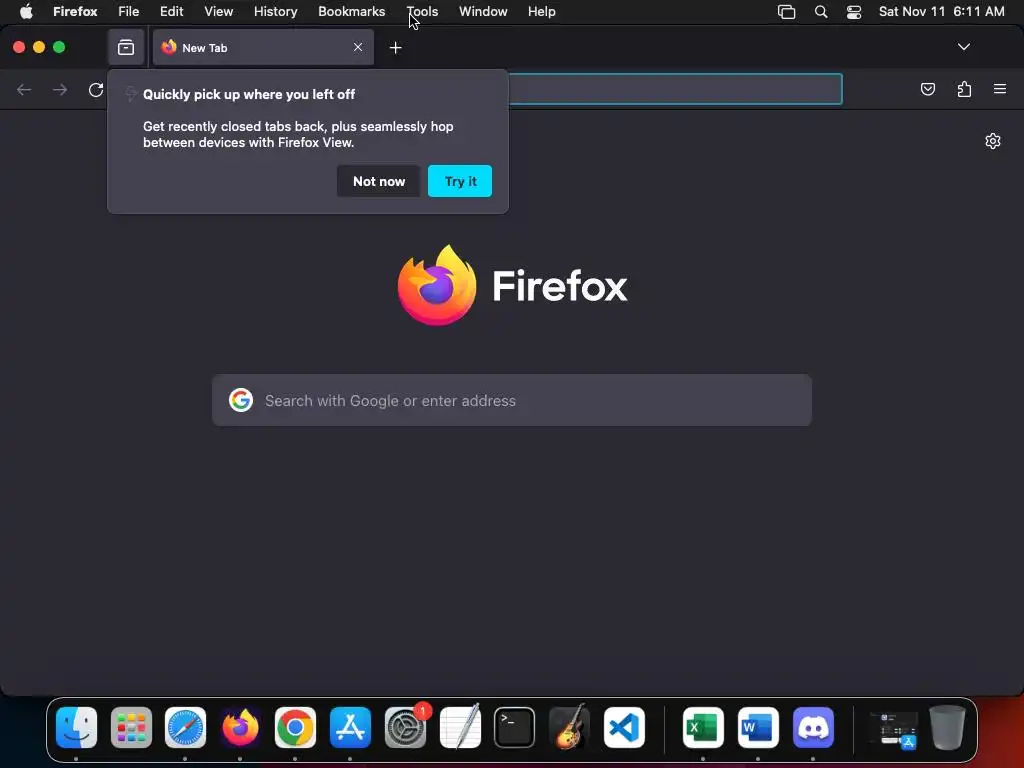Screen dimensions: 1024x768
Task: Launch Discord from the Dock
Action: point(813,728)
